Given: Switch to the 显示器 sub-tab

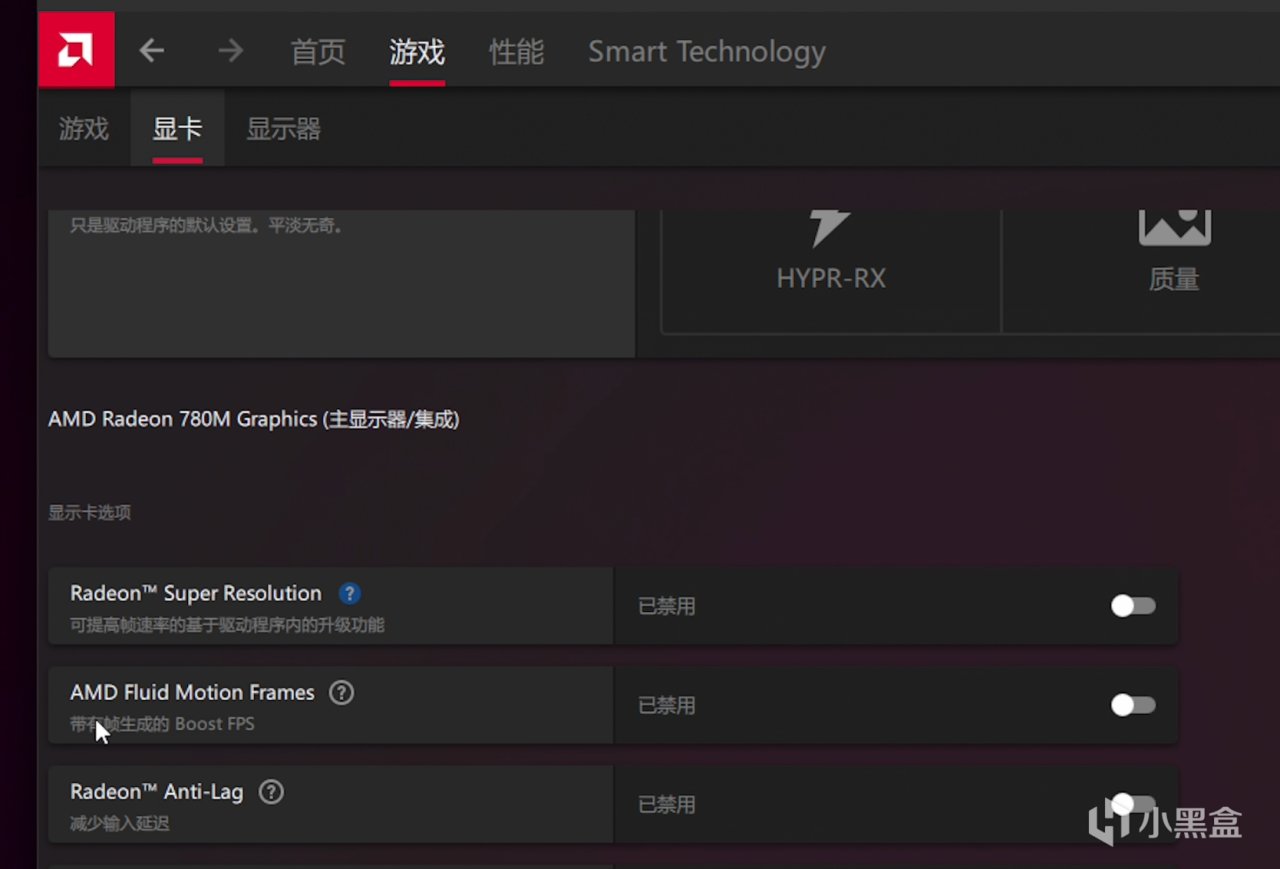Looking at the screenshot, I should (283, 129).
